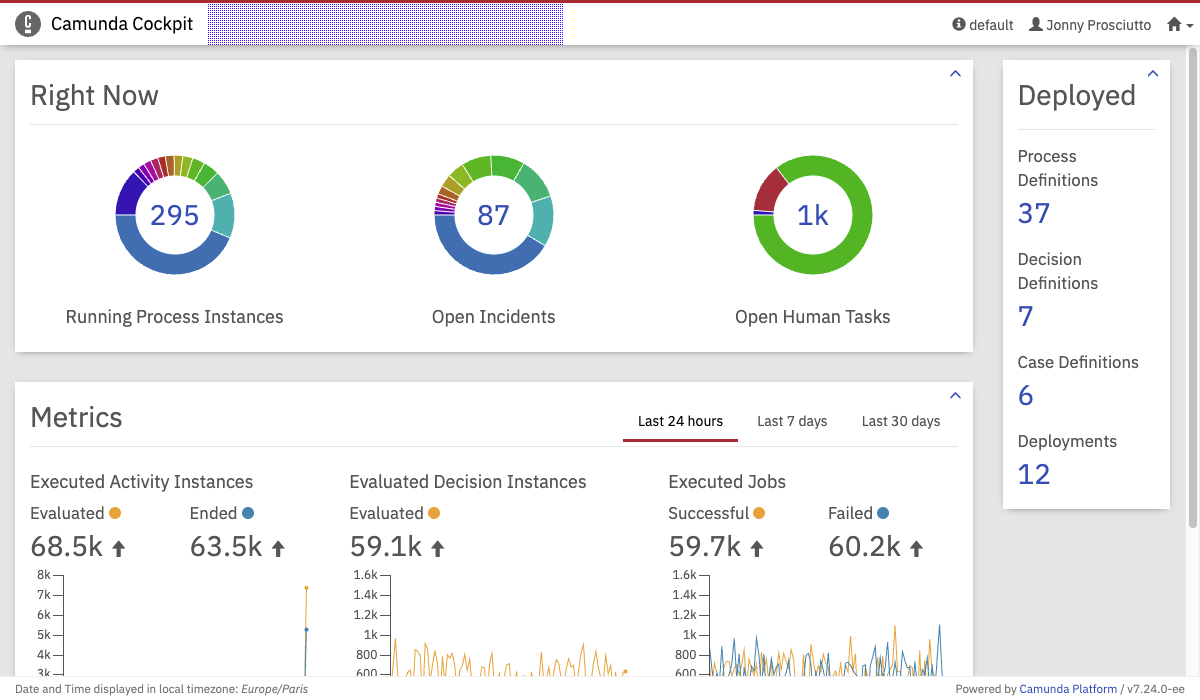Click the 295 running process instances count
The height and width of the screenshot is (700, 1200).
[x=175, y=215]
